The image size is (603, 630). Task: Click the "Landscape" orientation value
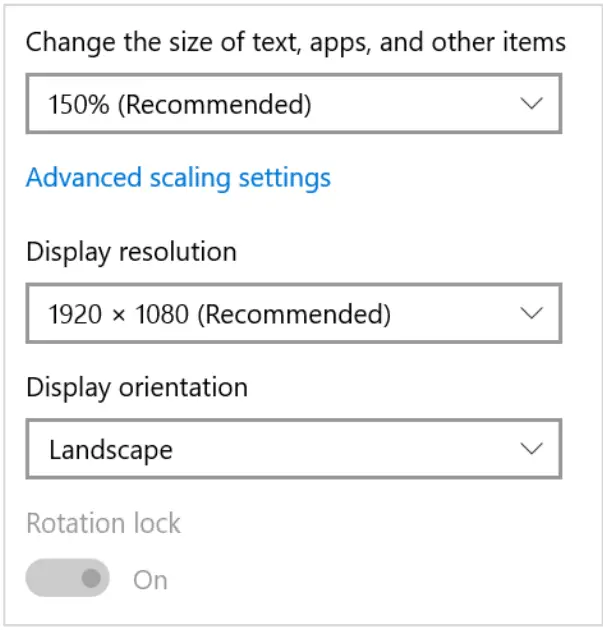point(111,450)
